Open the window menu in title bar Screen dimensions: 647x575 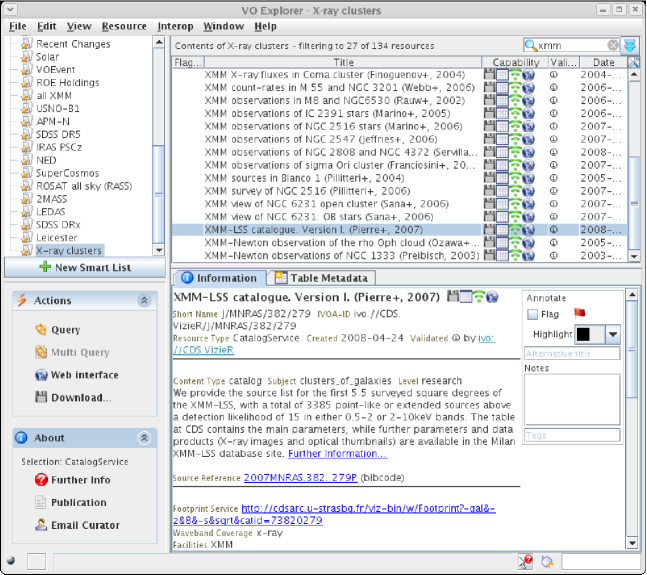(x=10, y=9)
